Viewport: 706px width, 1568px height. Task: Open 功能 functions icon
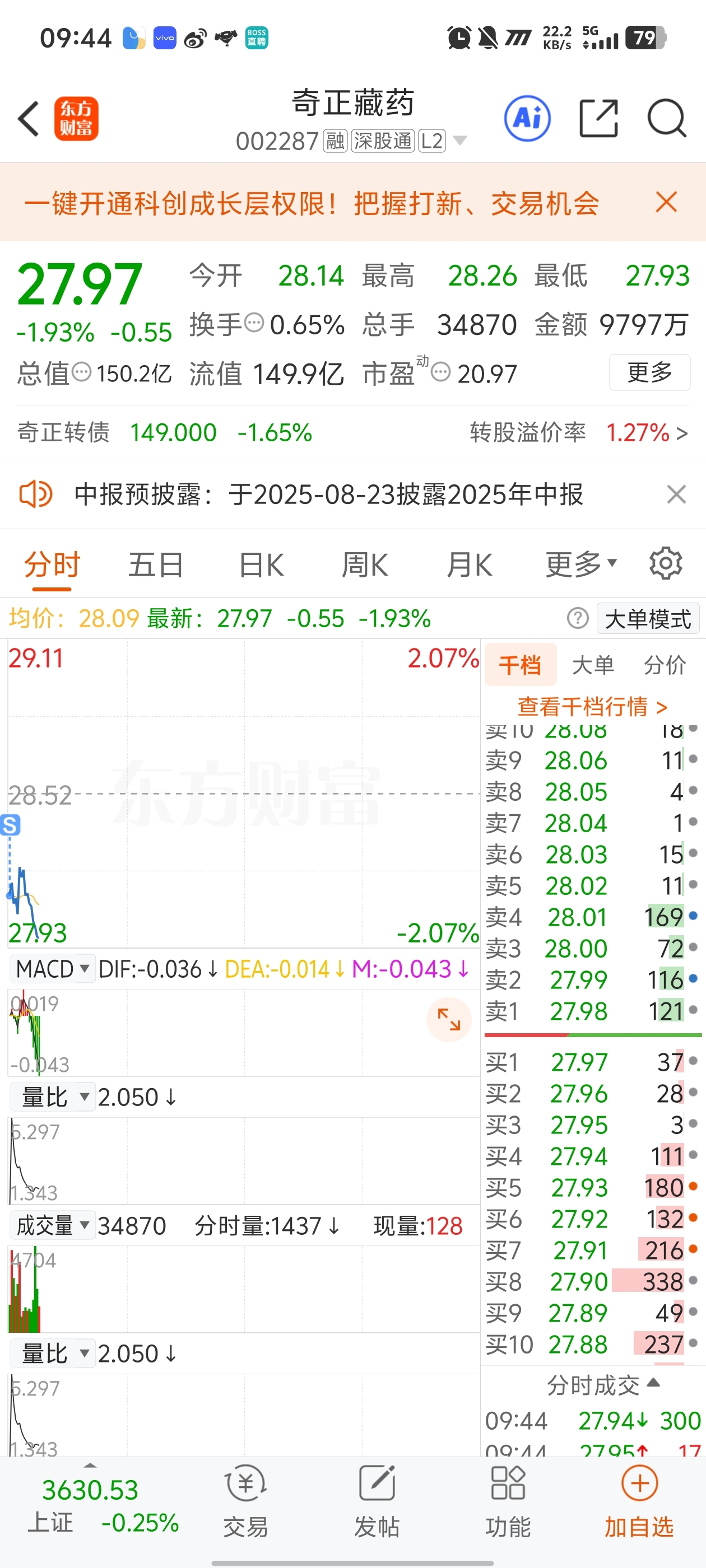coord(508,1501)
